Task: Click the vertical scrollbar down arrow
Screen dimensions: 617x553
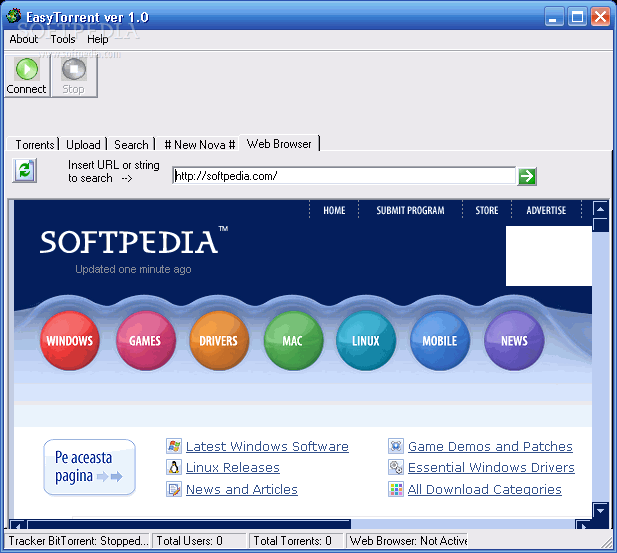Action: tap(600, 510)
